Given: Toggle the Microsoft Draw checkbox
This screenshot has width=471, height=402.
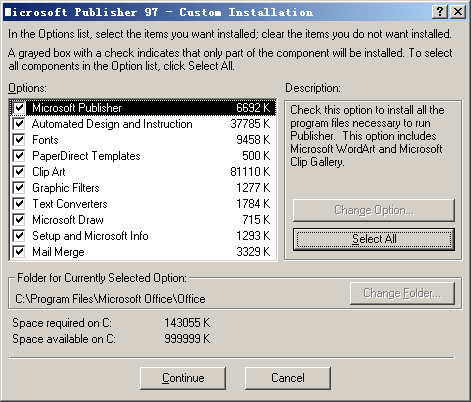Looking at the screenshot, I should coord(19,220).
